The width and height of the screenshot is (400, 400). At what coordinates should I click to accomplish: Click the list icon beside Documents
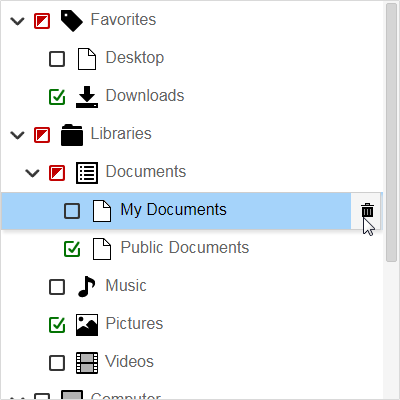tap(87, 173)
